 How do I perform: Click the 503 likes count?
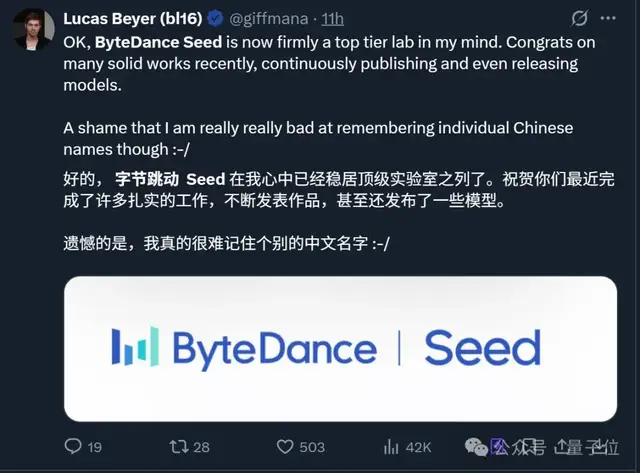pos(311,446)
